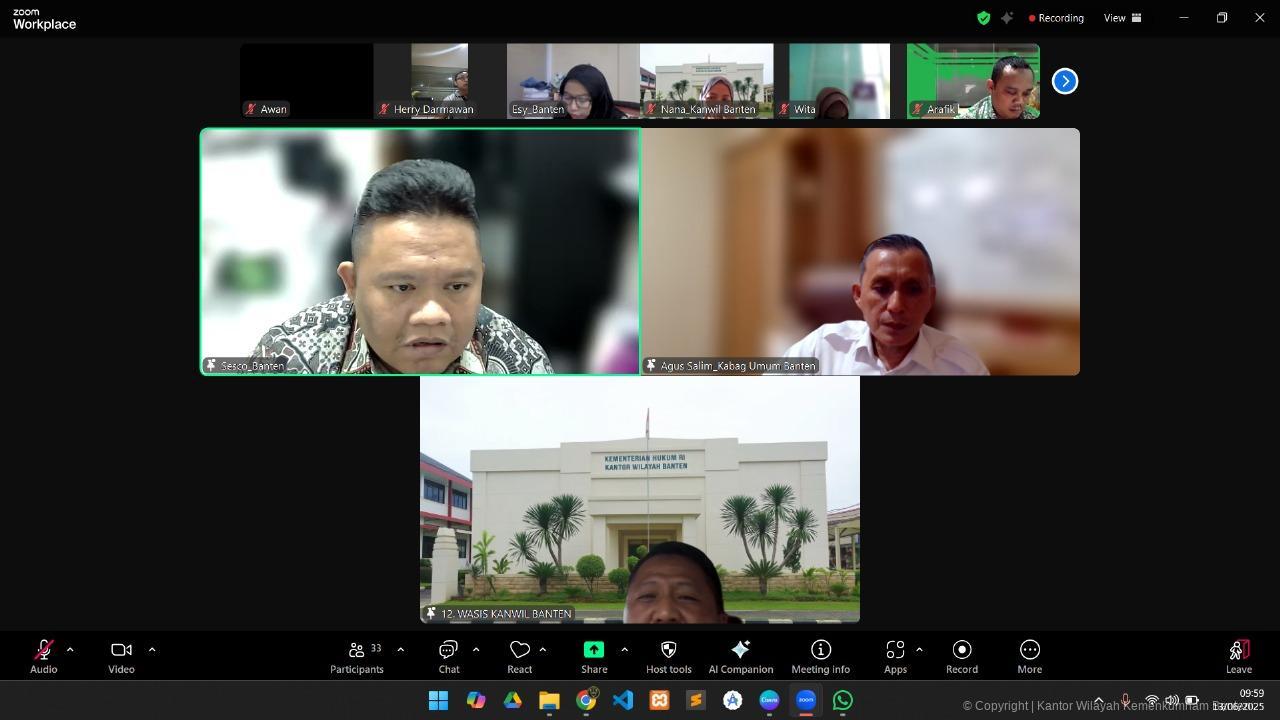This screenshot has width=1280, height=720.
Task: Open the Participants panel
Action: click(357, 655)
